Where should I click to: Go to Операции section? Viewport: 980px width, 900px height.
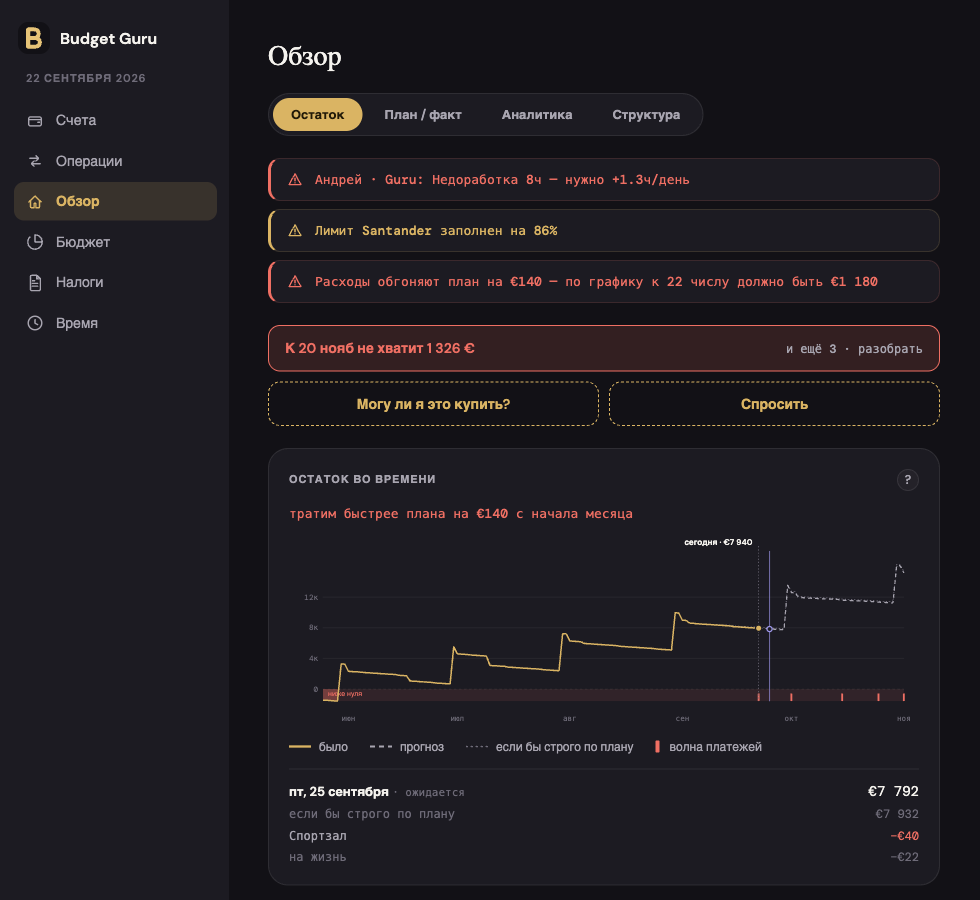(x=116, y=161)
